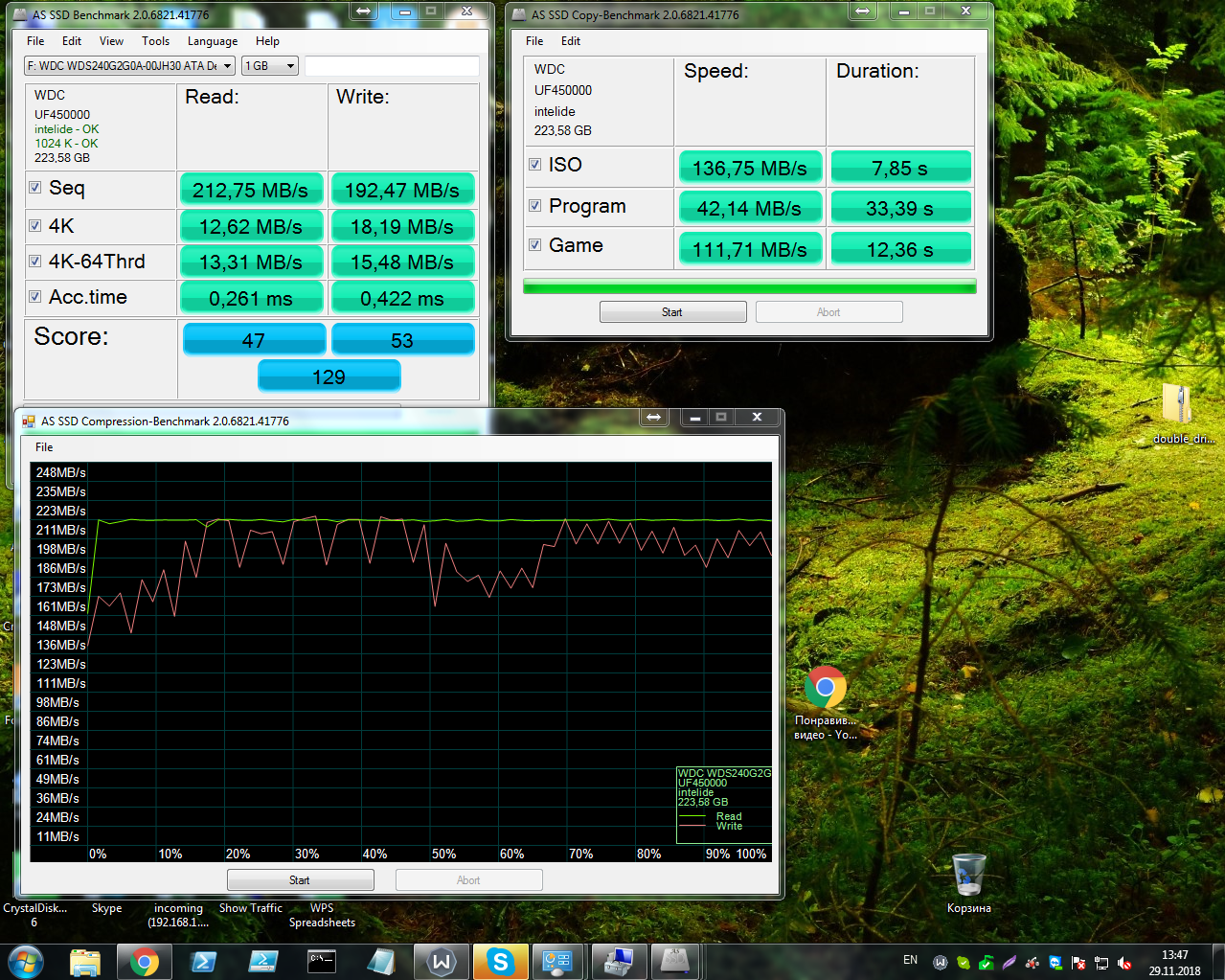The image size is (1225, 980).
Task: Click the green checkmark tray icon
Action: click(987, 963)
